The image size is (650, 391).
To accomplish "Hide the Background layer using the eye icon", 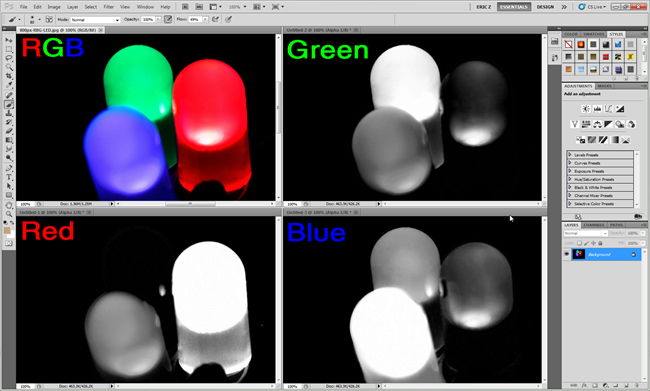I will pyautogui.click(x=567, y=254).
